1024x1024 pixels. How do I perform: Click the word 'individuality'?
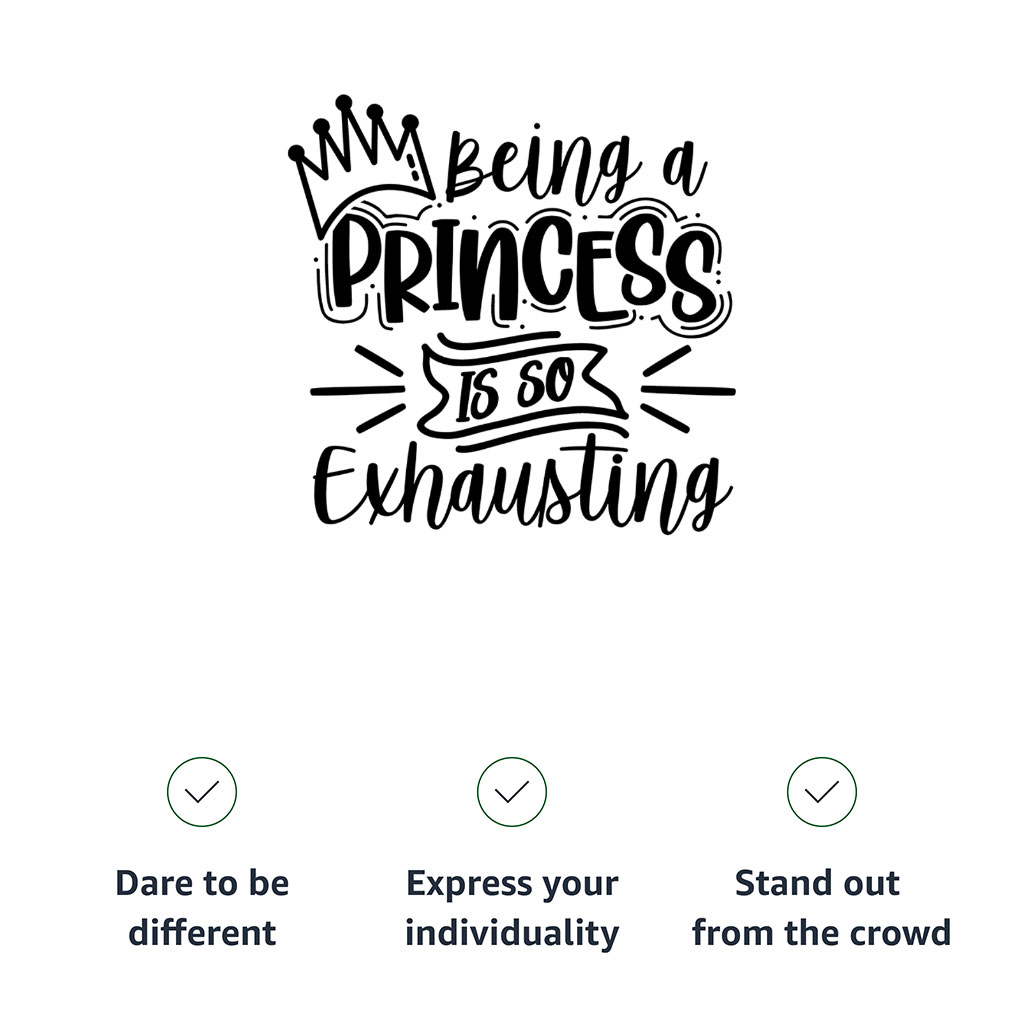pos(512,933)
